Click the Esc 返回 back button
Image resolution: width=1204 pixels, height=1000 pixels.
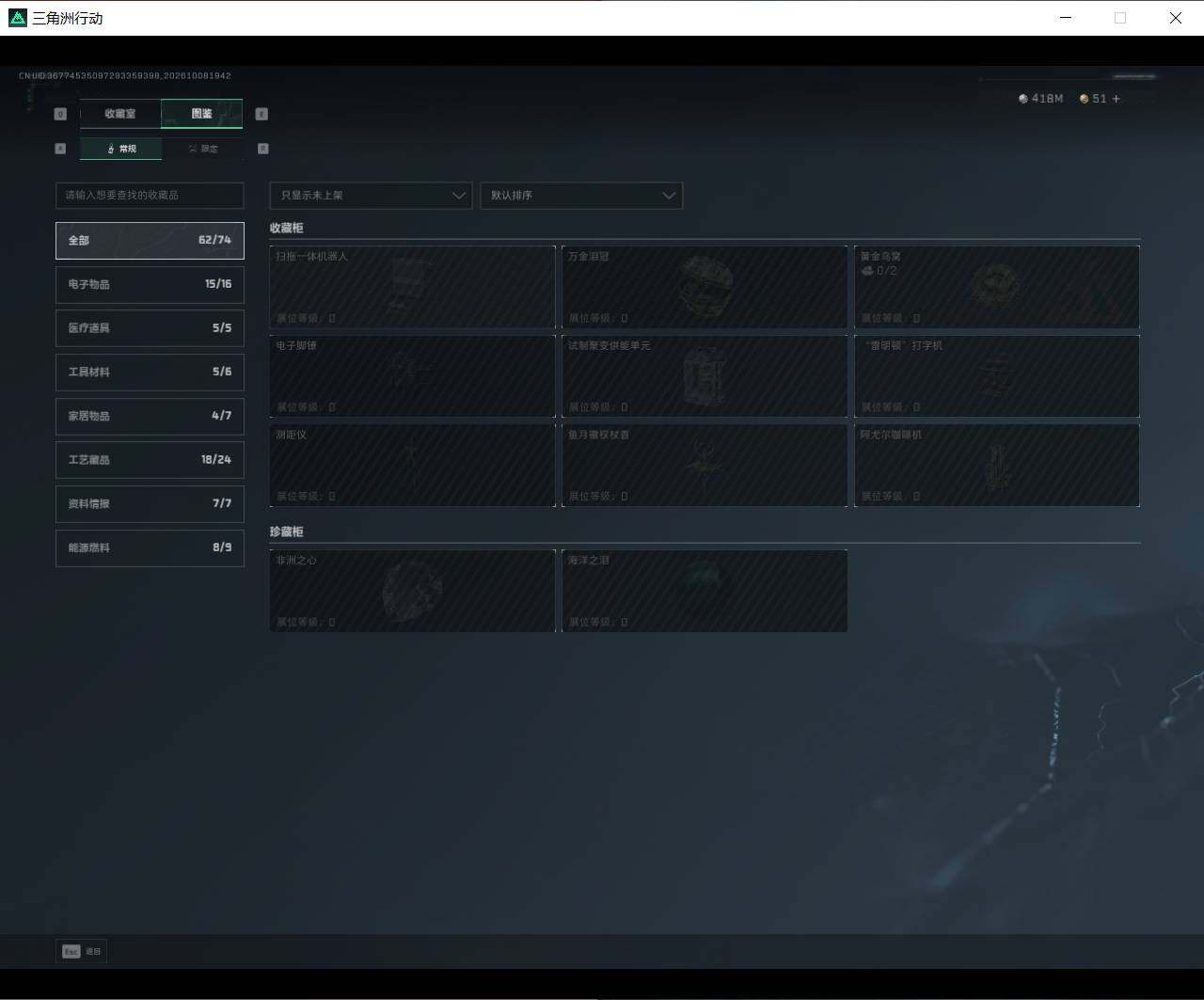(x=82, y=951)
